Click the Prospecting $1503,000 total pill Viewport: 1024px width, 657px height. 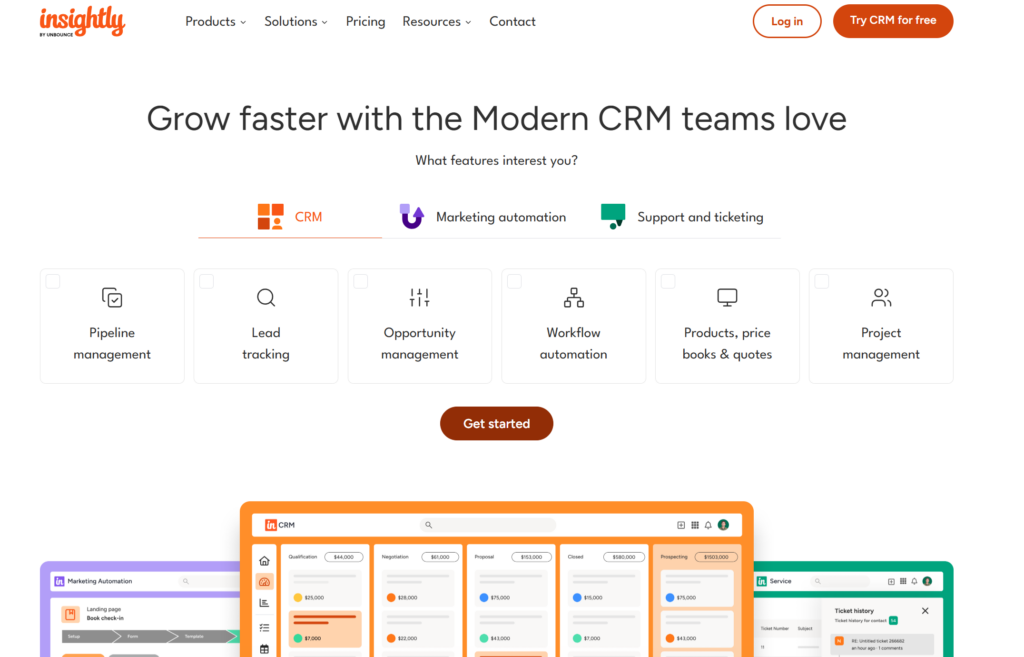[716, 557]
